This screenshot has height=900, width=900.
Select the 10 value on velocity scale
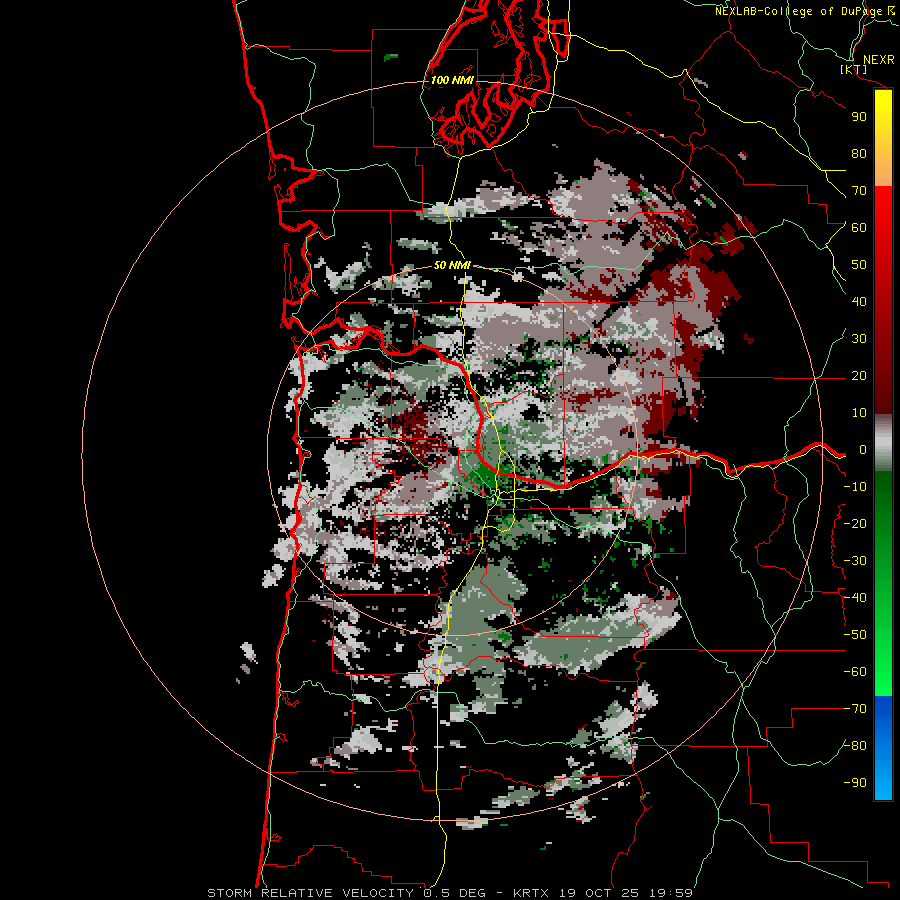click(859, 413)
